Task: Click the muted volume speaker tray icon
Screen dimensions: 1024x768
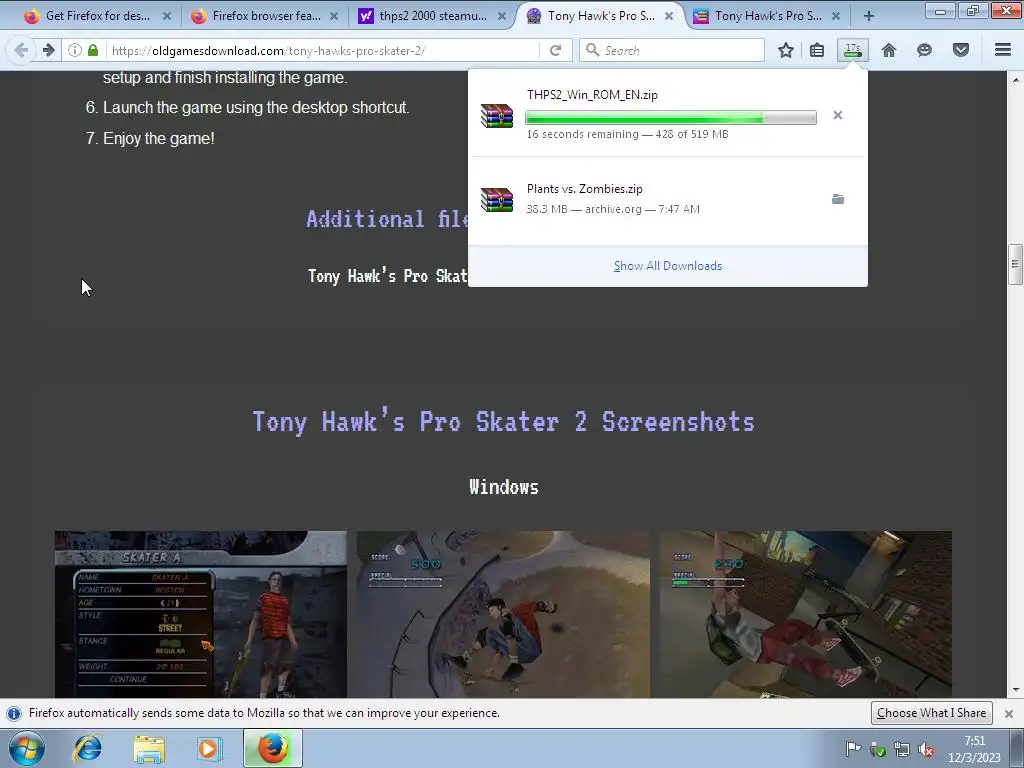Action: tap(925, 750)
